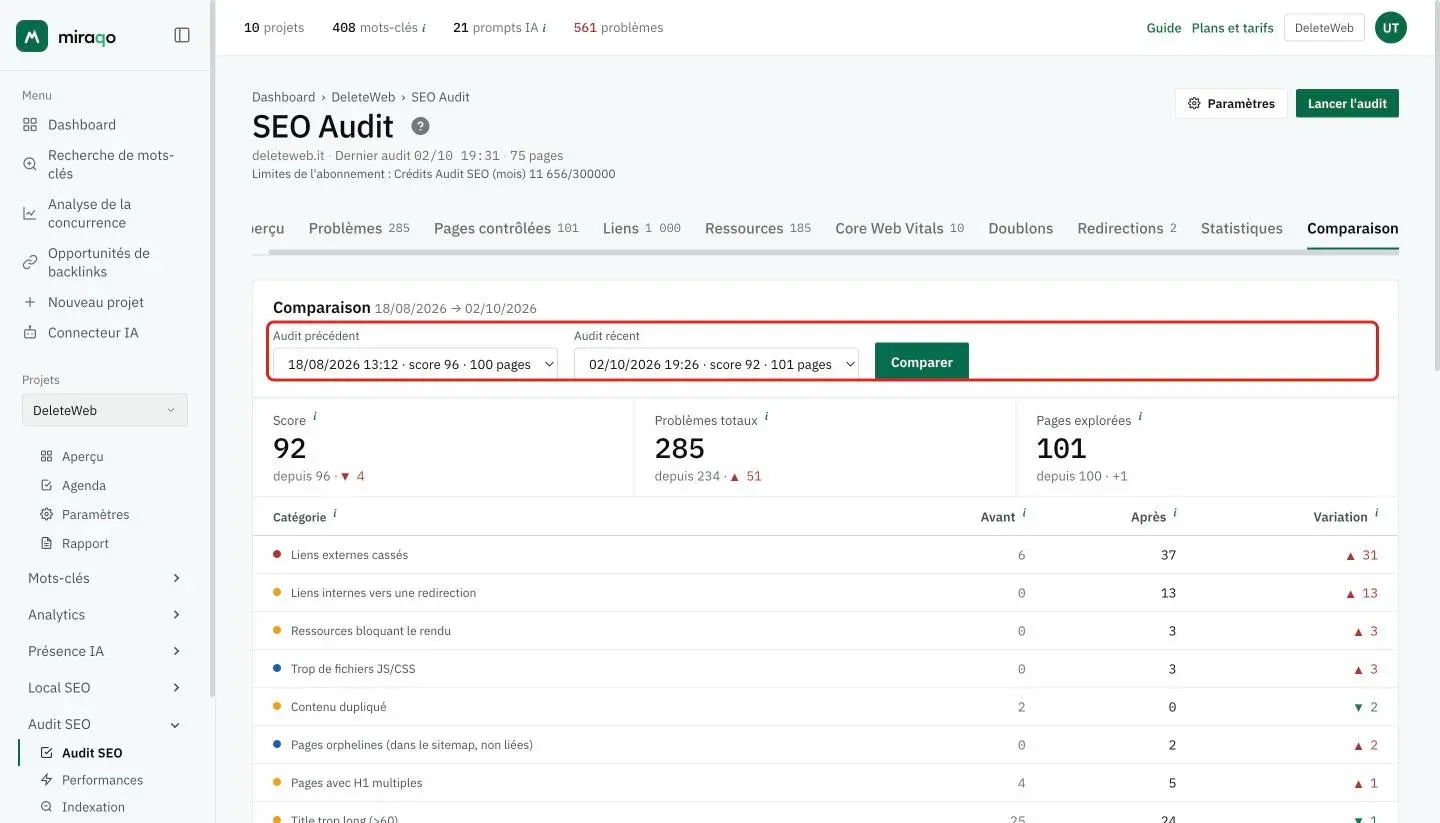
Task: Open the Statistiques tab
Action: tap(1242, 228)
